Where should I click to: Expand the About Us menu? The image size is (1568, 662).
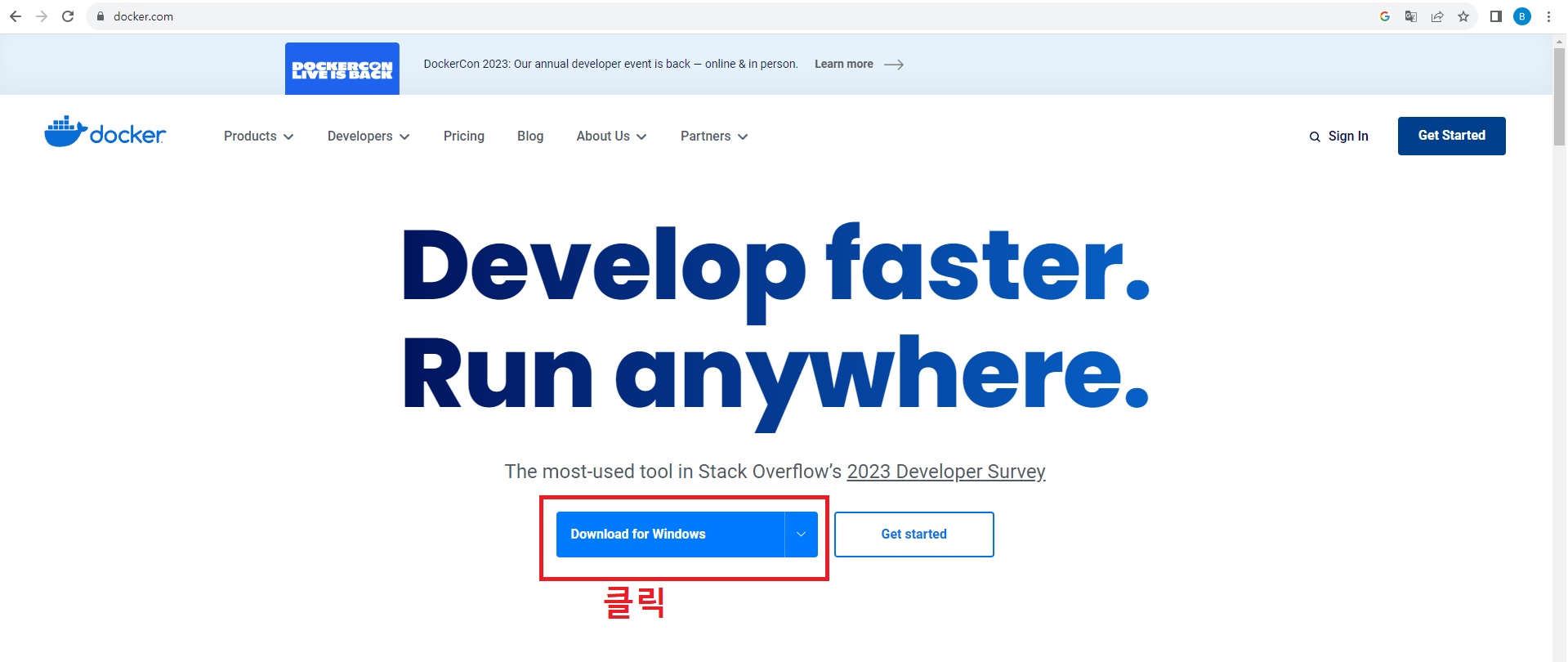611,136
